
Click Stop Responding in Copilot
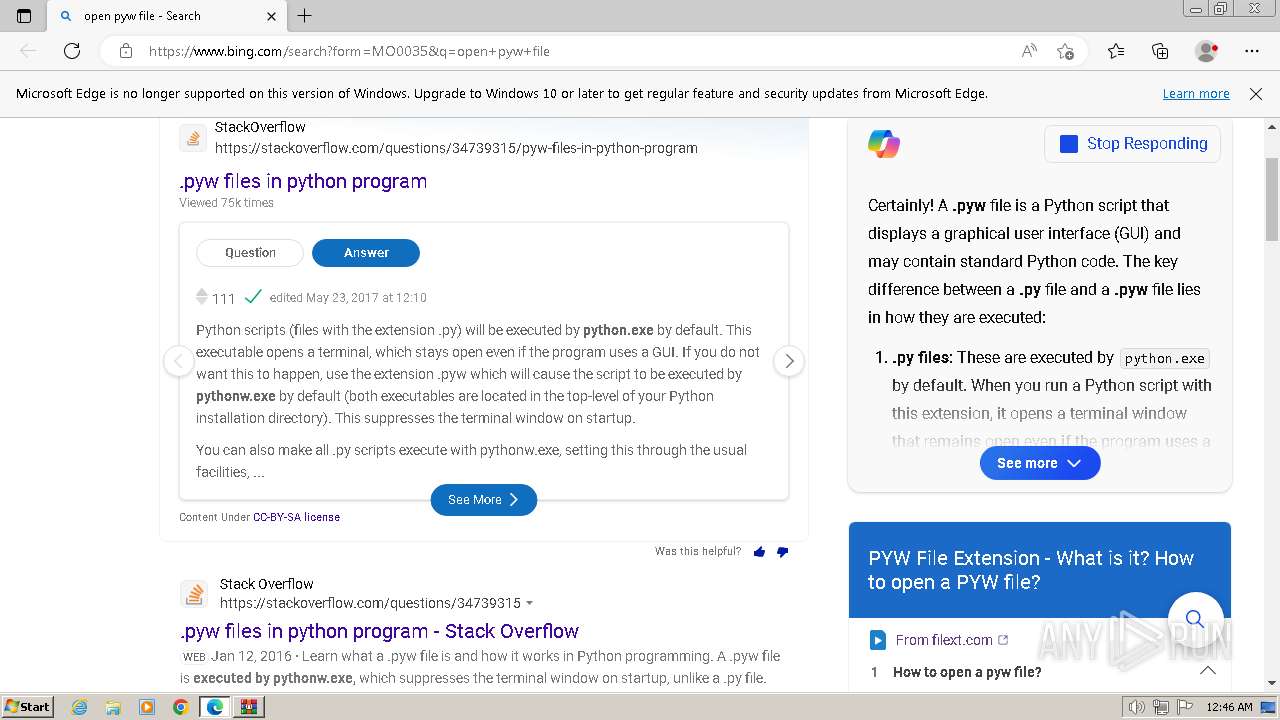click(1132, 144)
